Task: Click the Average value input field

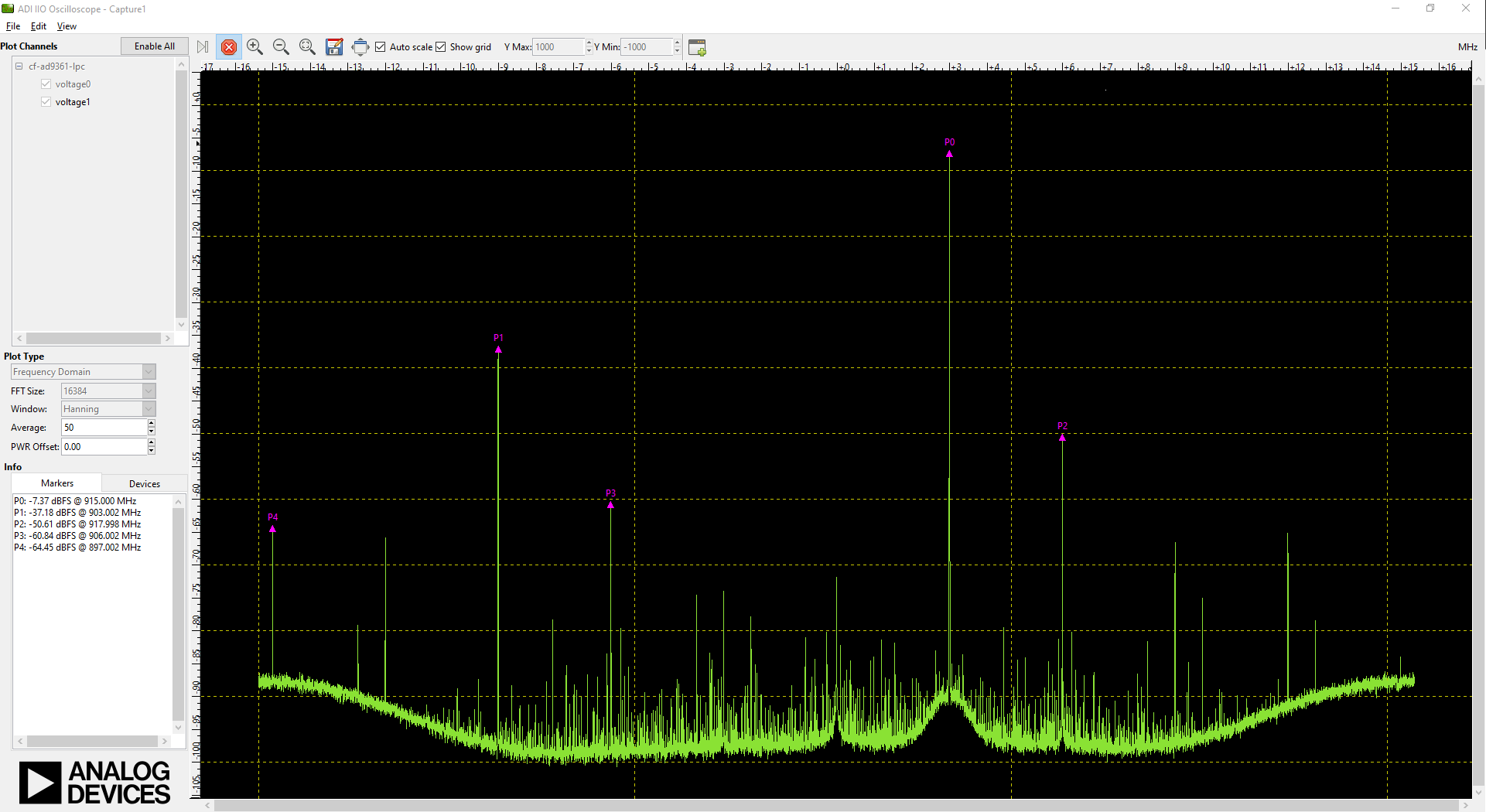Action: point(104,428)
